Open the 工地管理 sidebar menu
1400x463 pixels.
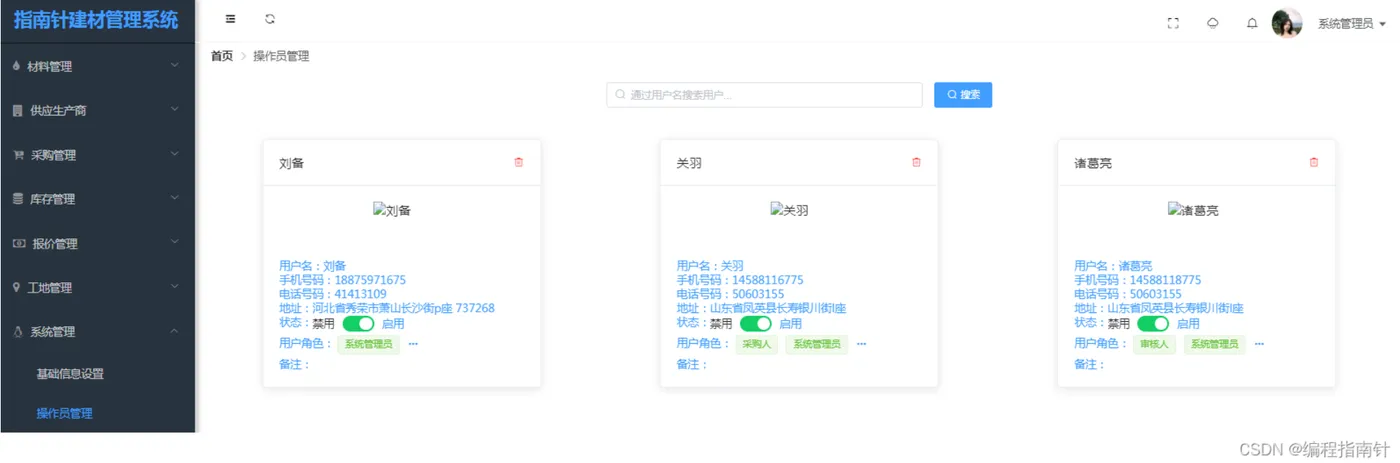[98, 287]
